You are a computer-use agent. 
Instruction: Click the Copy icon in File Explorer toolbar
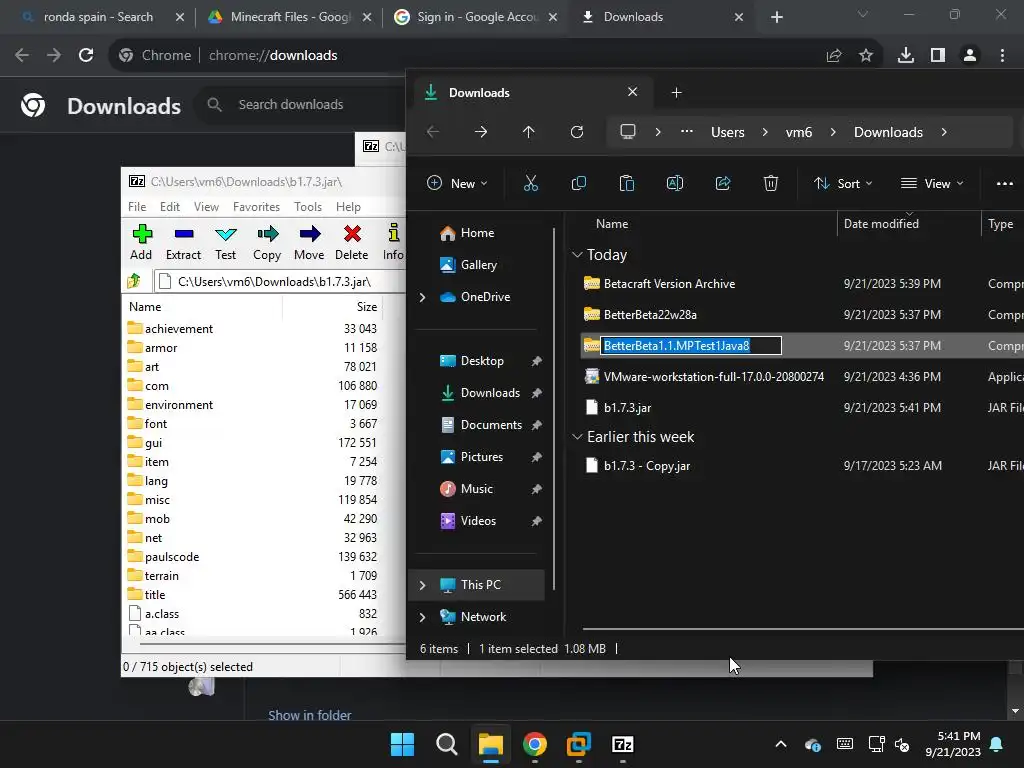(579, 184)
